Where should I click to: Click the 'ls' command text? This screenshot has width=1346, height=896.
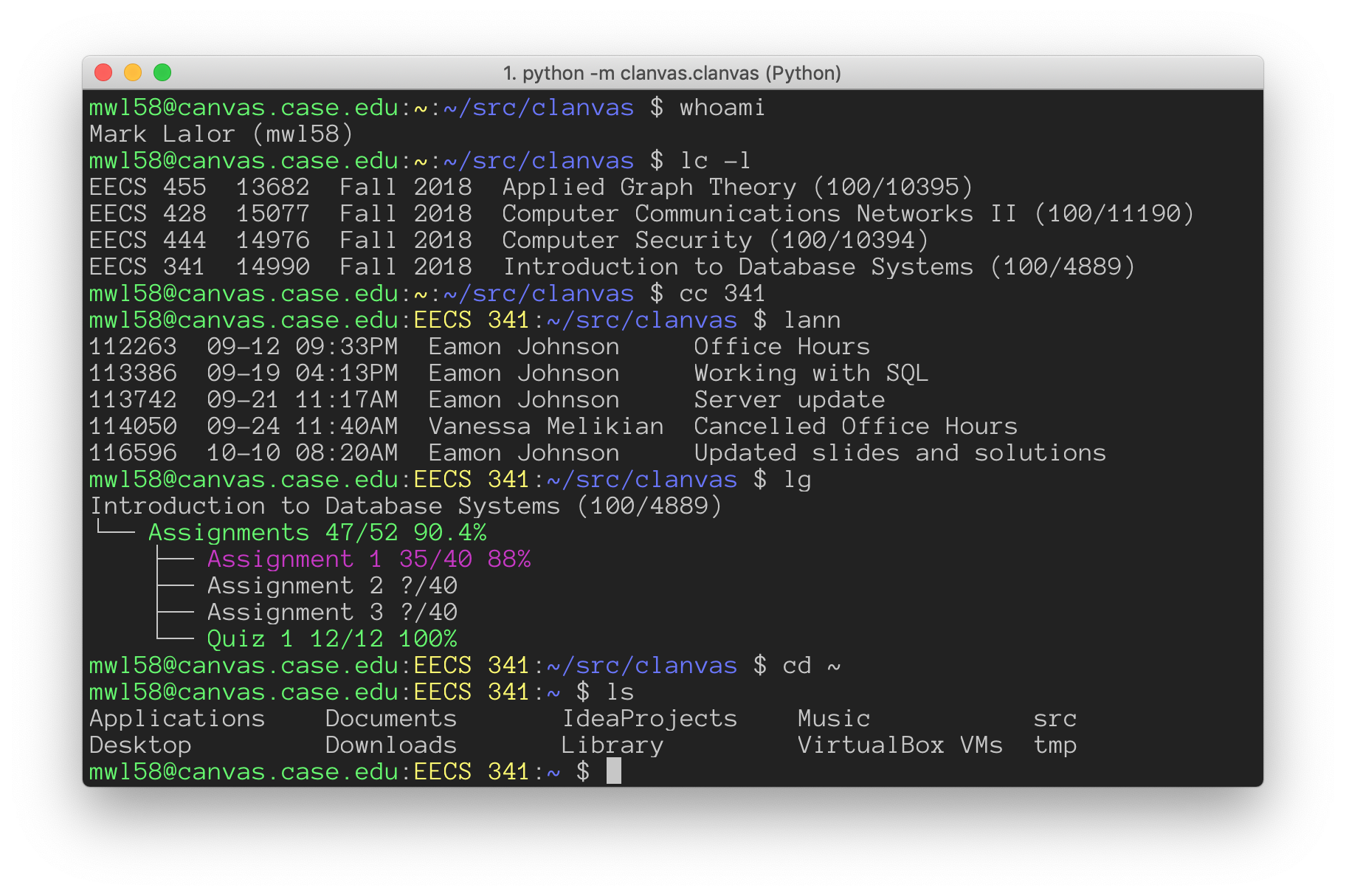[620, 692]
